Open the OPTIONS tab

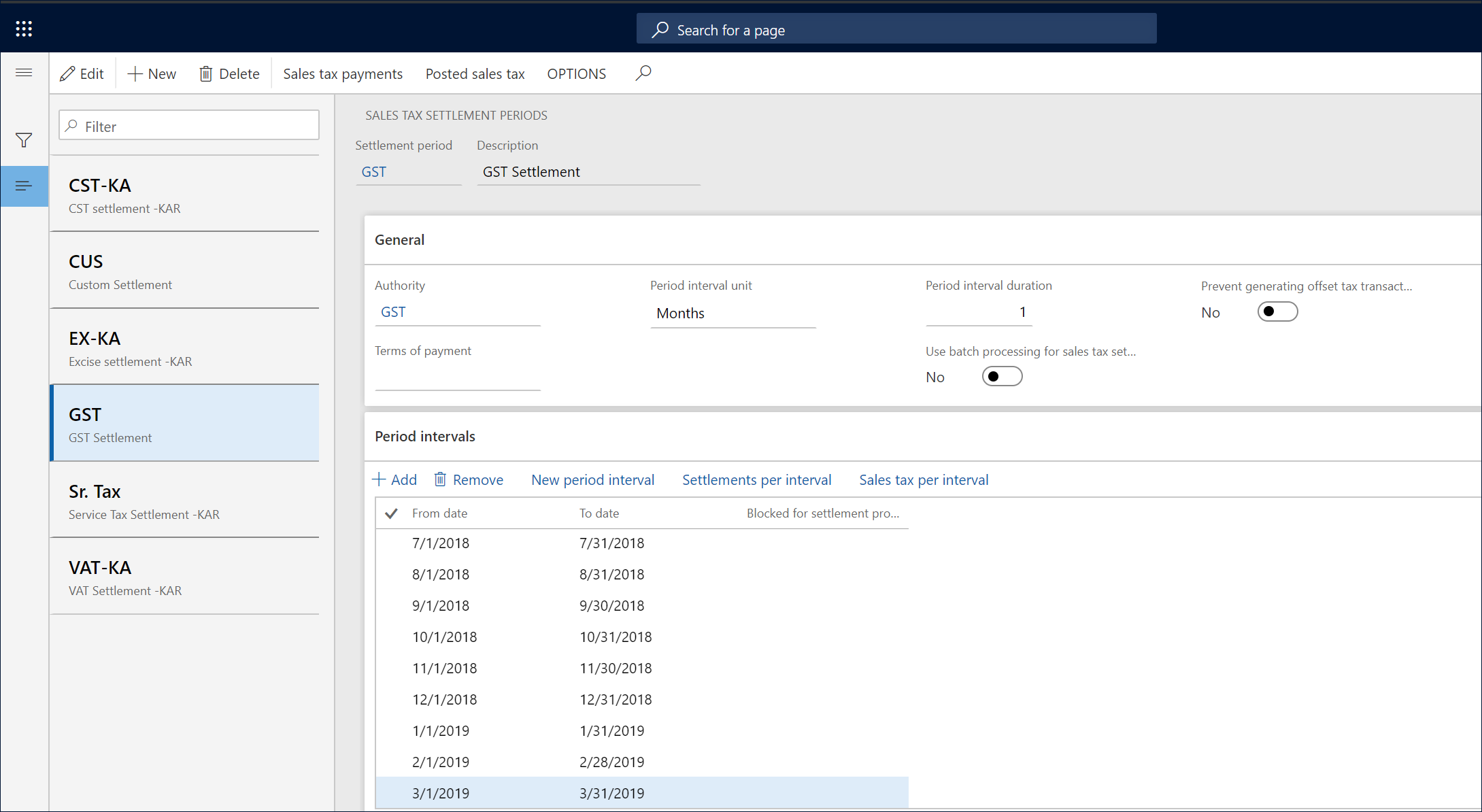[577, 73]
